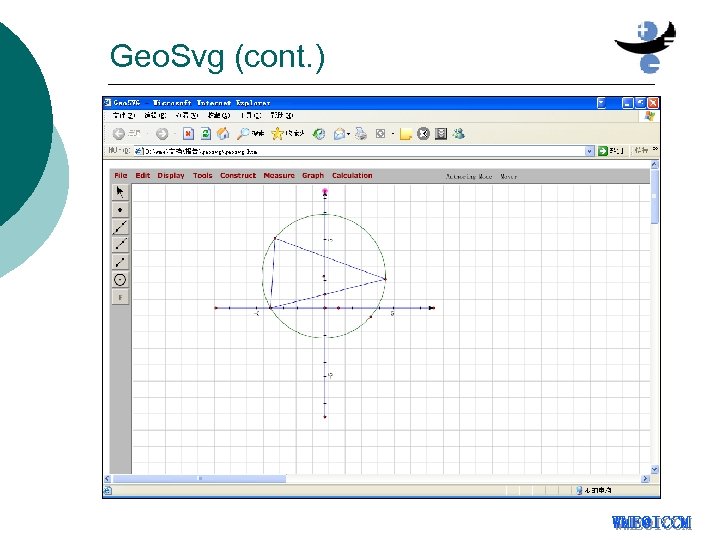Open the Graph menu

click(x=313, y=175)
